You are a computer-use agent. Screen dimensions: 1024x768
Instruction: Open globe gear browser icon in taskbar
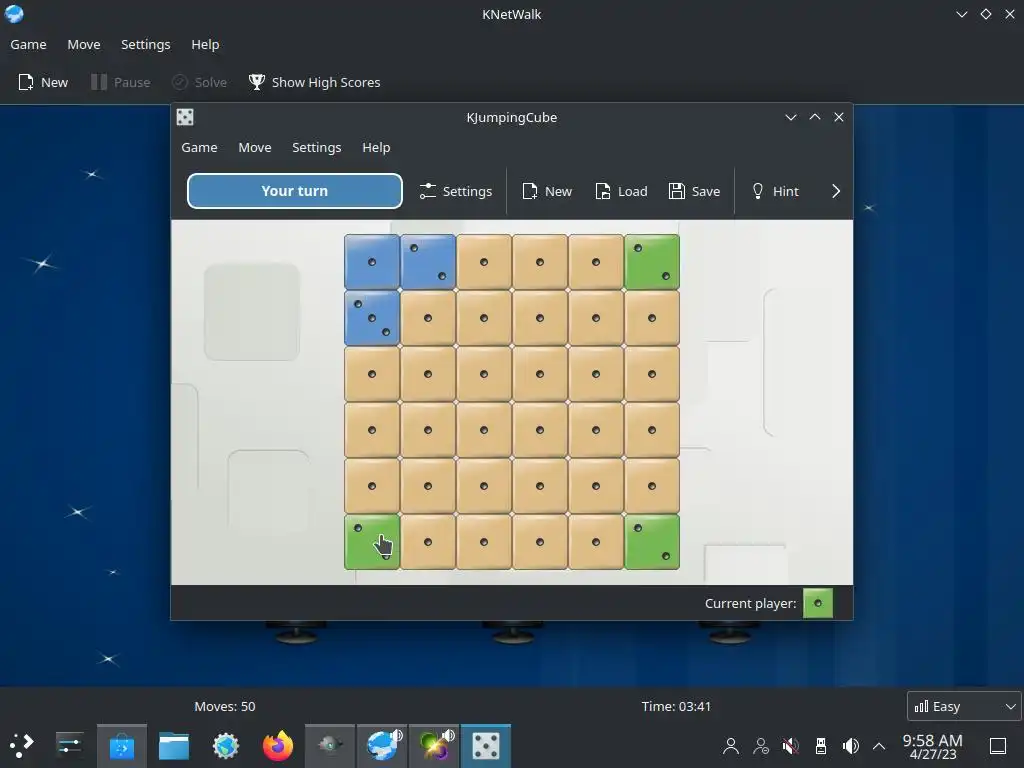226,746
